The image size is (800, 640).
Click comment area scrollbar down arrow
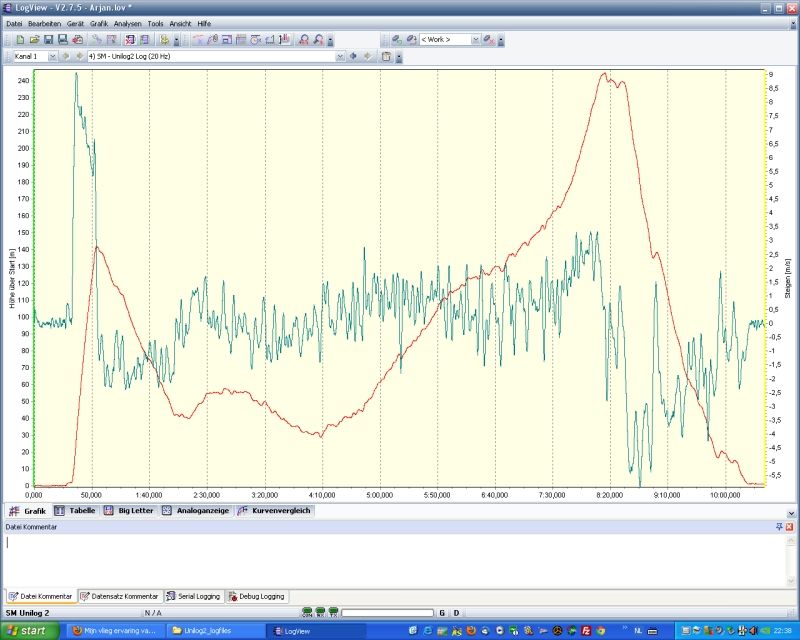791,581
